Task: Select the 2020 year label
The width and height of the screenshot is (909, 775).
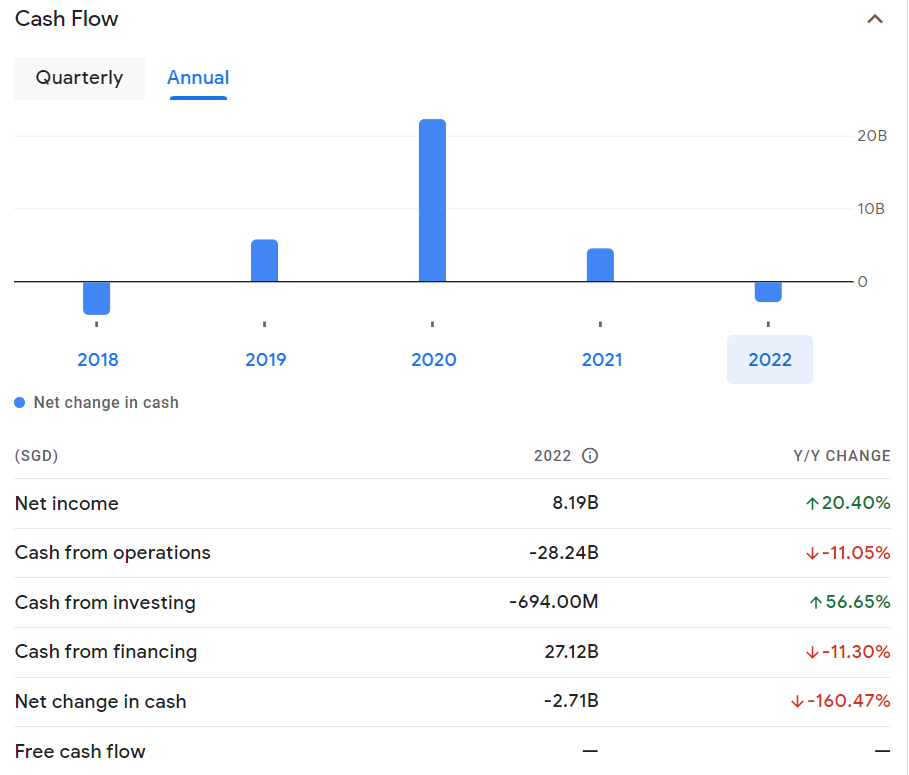Action: [x=434, y=359]
